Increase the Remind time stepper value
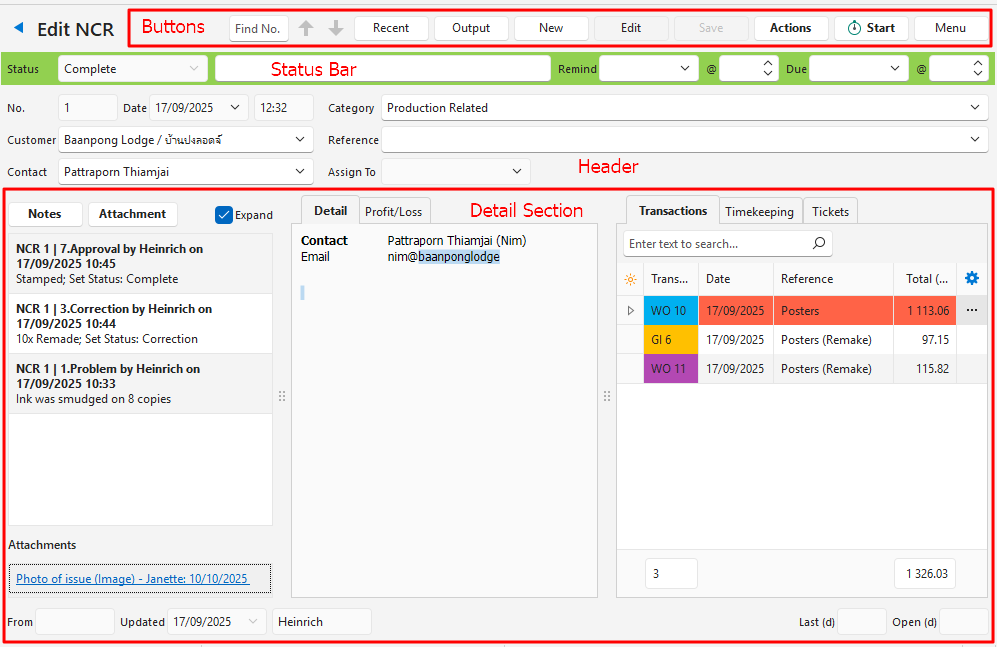The width and height of the screenshot is (997, 647). 768,64
